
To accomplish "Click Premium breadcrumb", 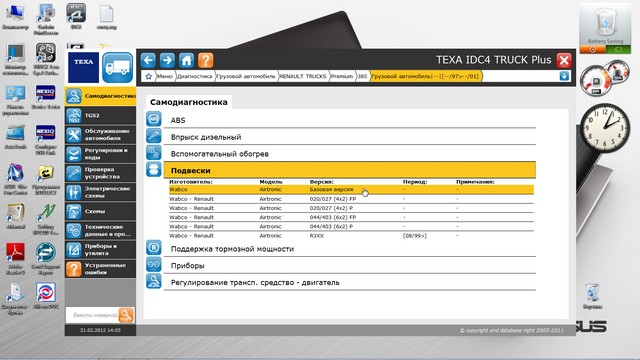I will (342, 76).
